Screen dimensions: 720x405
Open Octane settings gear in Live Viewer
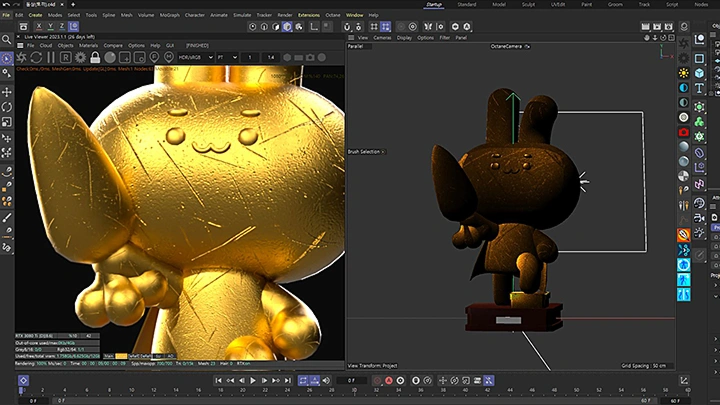tap(80, 57)
